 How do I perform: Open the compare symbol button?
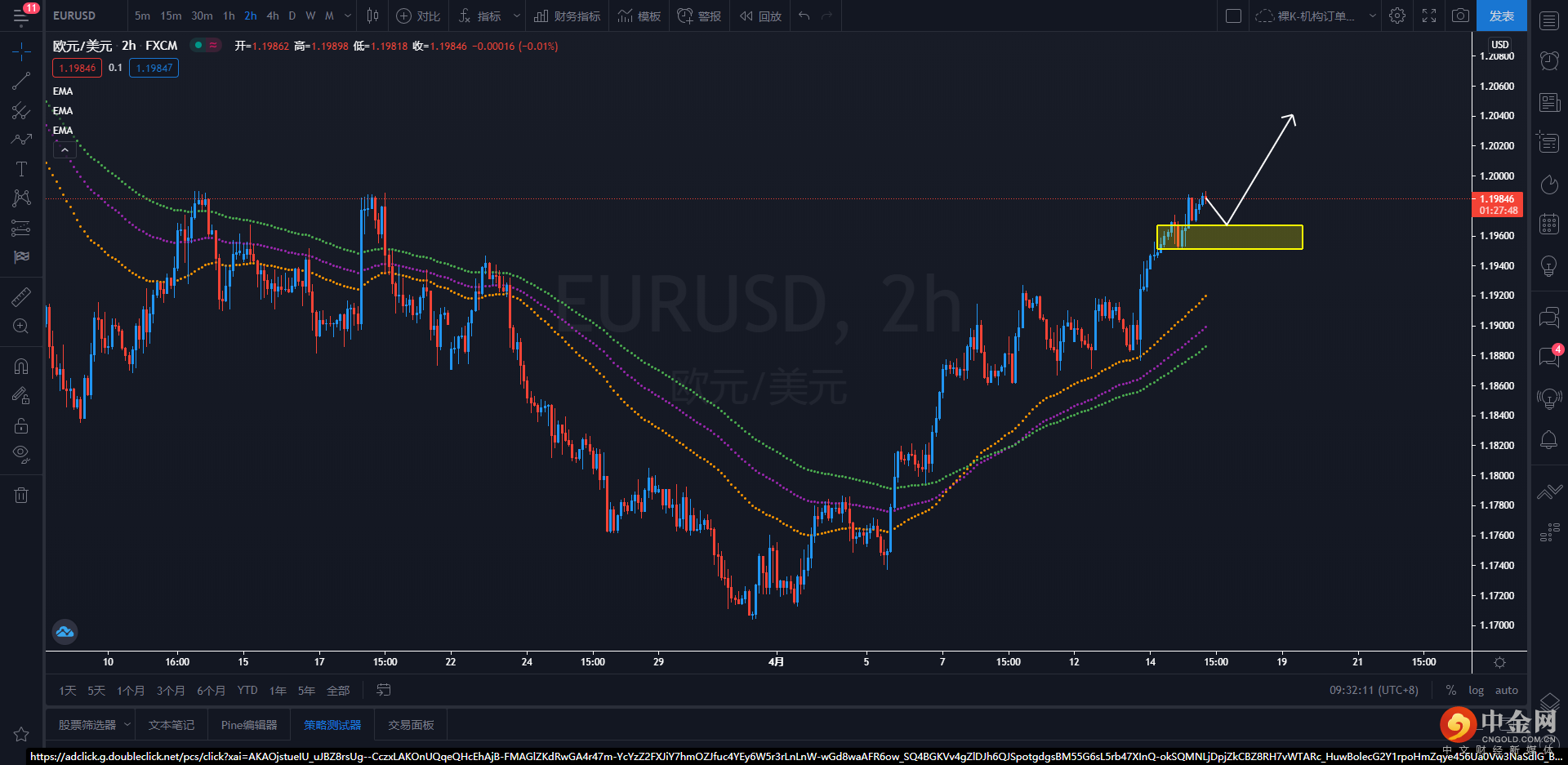coord(418,16)
